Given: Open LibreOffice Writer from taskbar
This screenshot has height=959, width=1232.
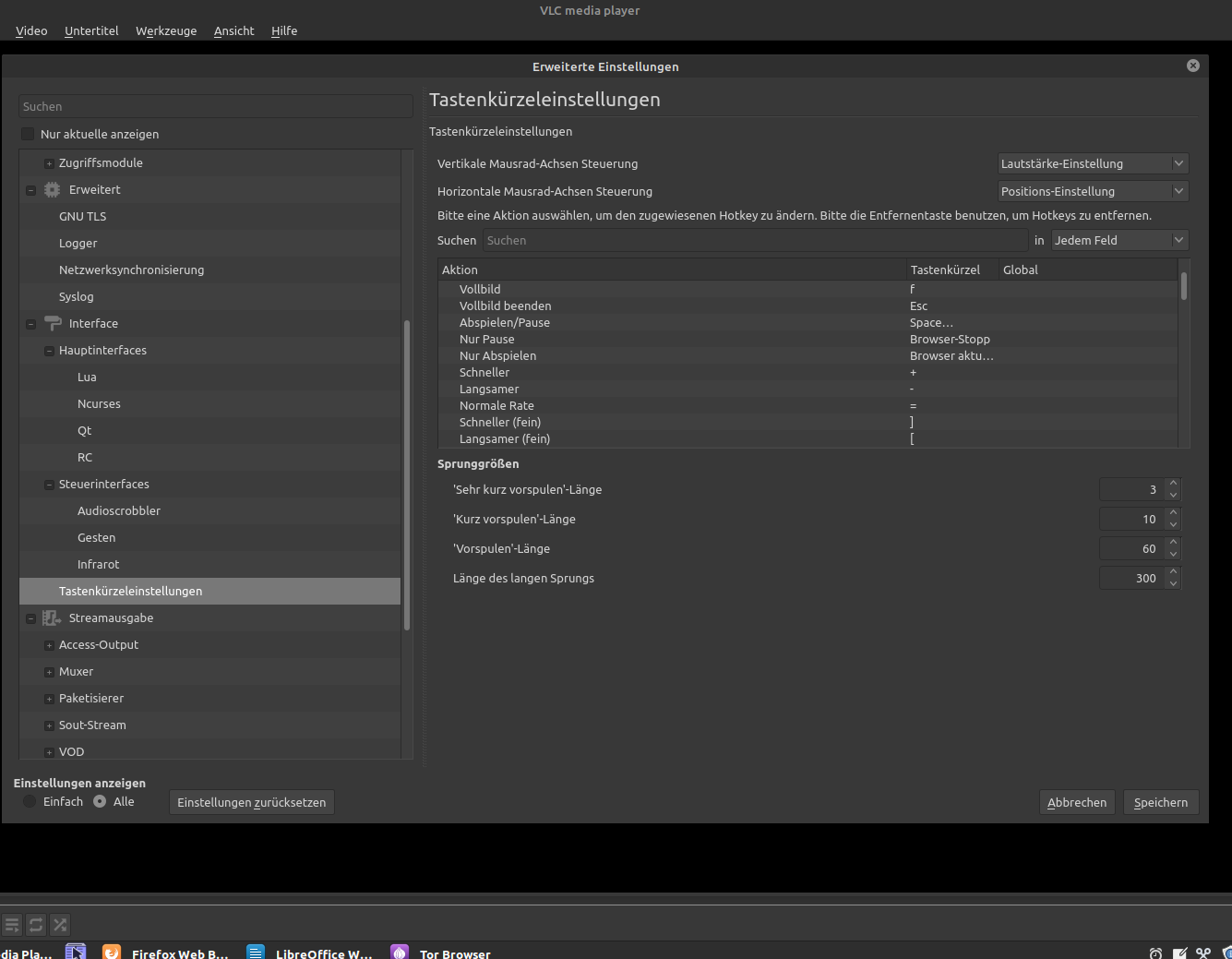Looking at the screenshot, I should coord(309,953).
